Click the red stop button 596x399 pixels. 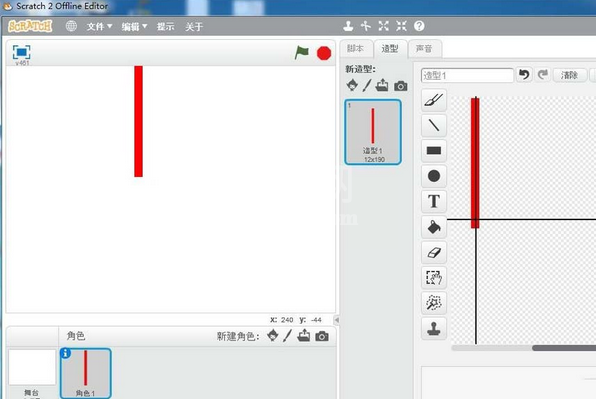(x=324, y=53)
